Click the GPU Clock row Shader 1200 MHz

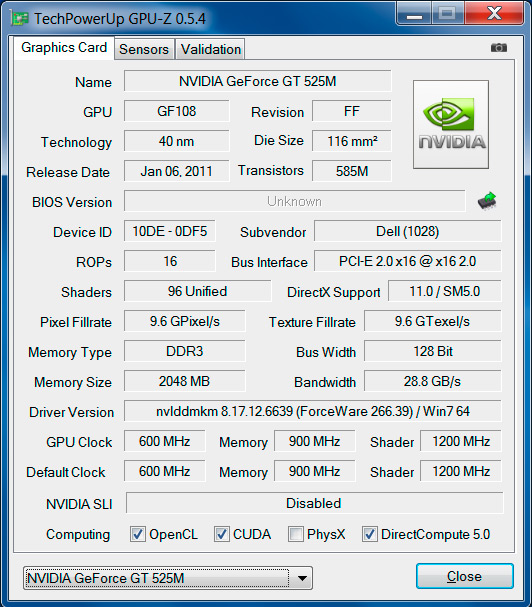461,441
